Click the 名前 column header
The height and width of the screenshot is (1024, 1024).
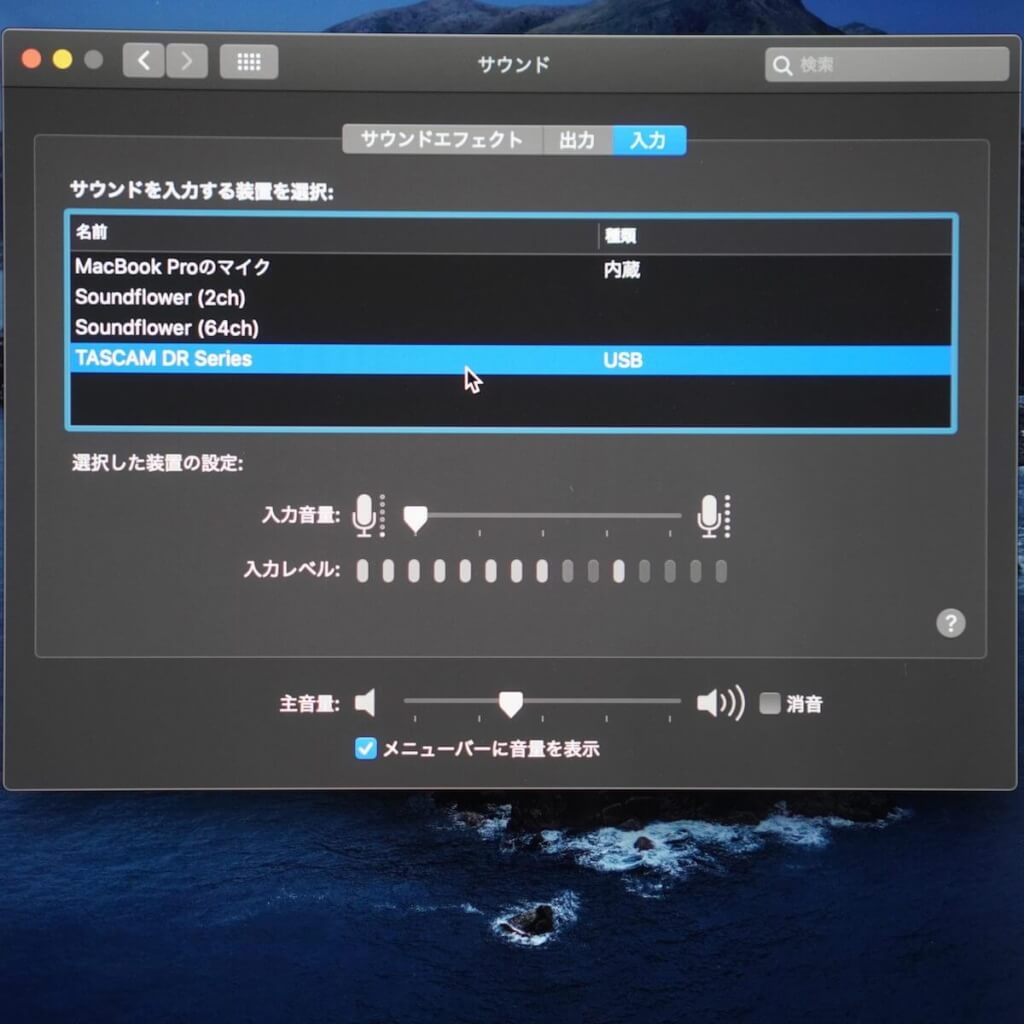[333, 233]
